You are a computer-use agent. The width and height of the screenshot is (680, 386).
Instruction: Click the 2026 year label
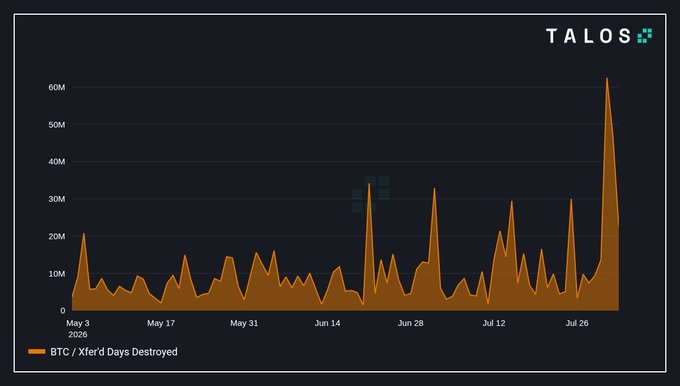tap(78, 334)
